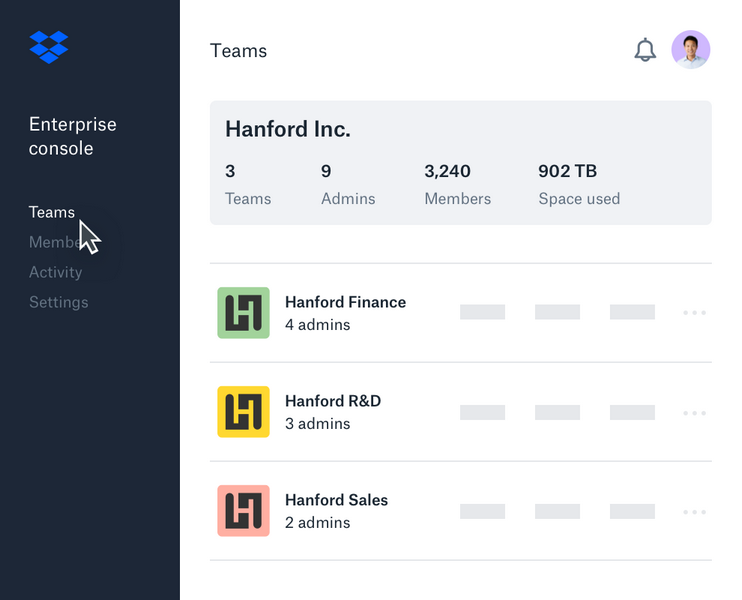Click the Dropbox logo in sidebar

coord(49,47)
